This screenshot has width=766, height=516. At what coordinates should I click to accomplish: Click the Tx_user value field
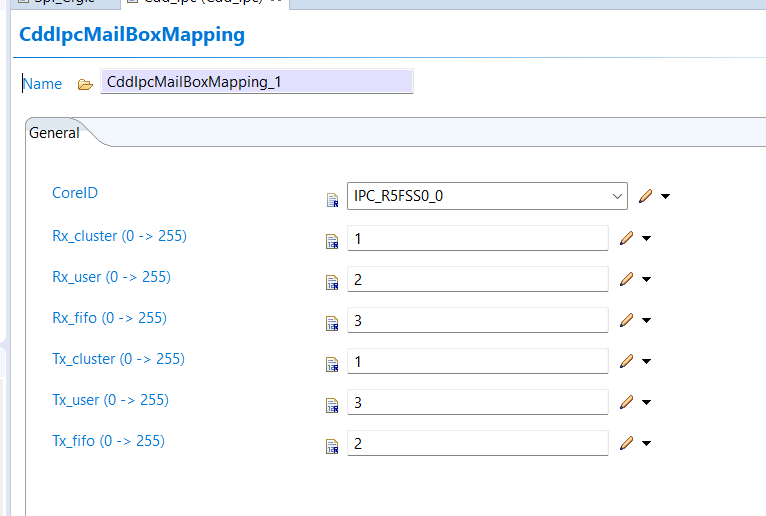[x=478, y=402]
